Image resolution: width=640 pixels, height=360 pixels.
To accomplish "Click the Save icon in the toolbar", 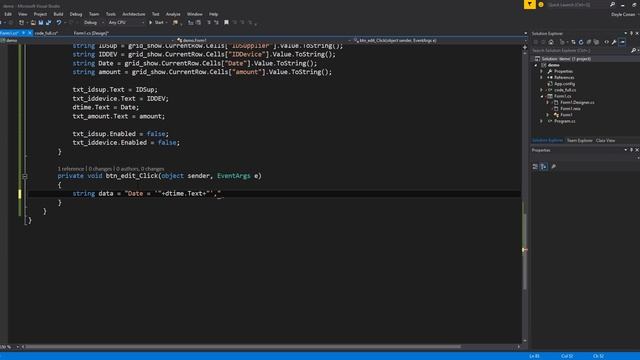I will 41,22.
